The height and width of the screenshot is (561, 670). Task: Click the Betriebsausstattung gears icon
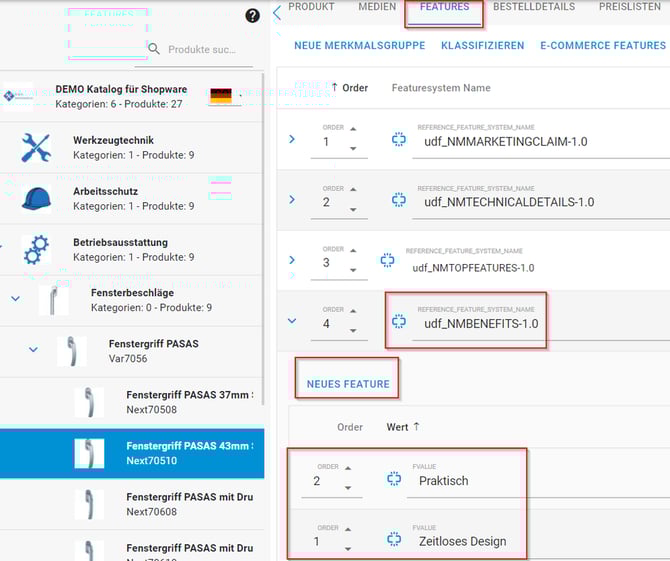[36, 250]
